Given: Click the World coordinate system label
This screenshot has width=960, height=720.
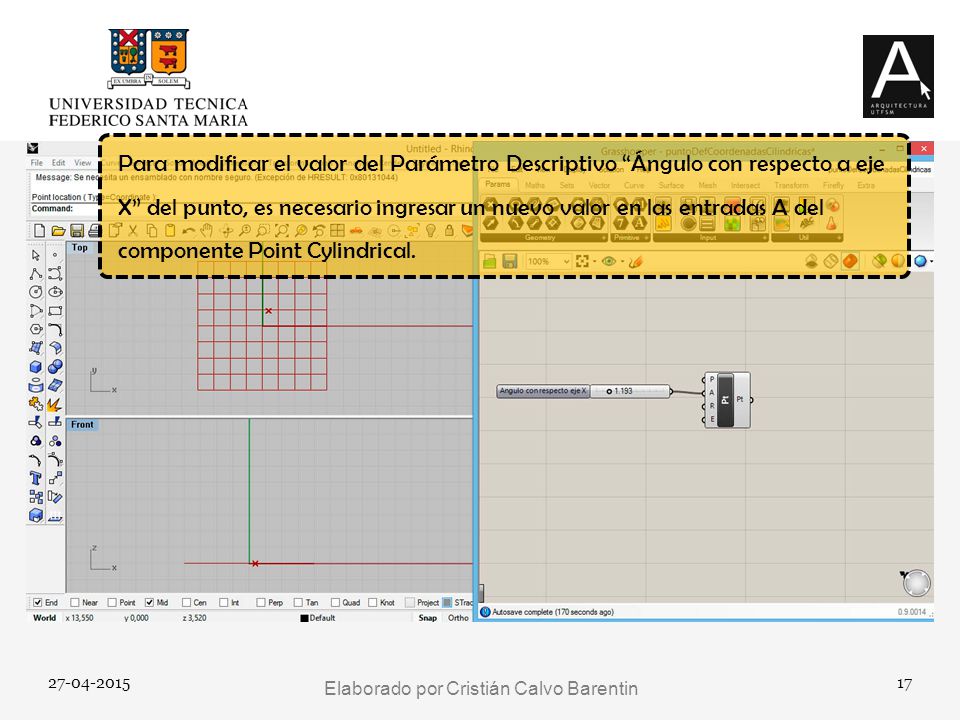Looking at the screenshot, I should tap(44, 618).
